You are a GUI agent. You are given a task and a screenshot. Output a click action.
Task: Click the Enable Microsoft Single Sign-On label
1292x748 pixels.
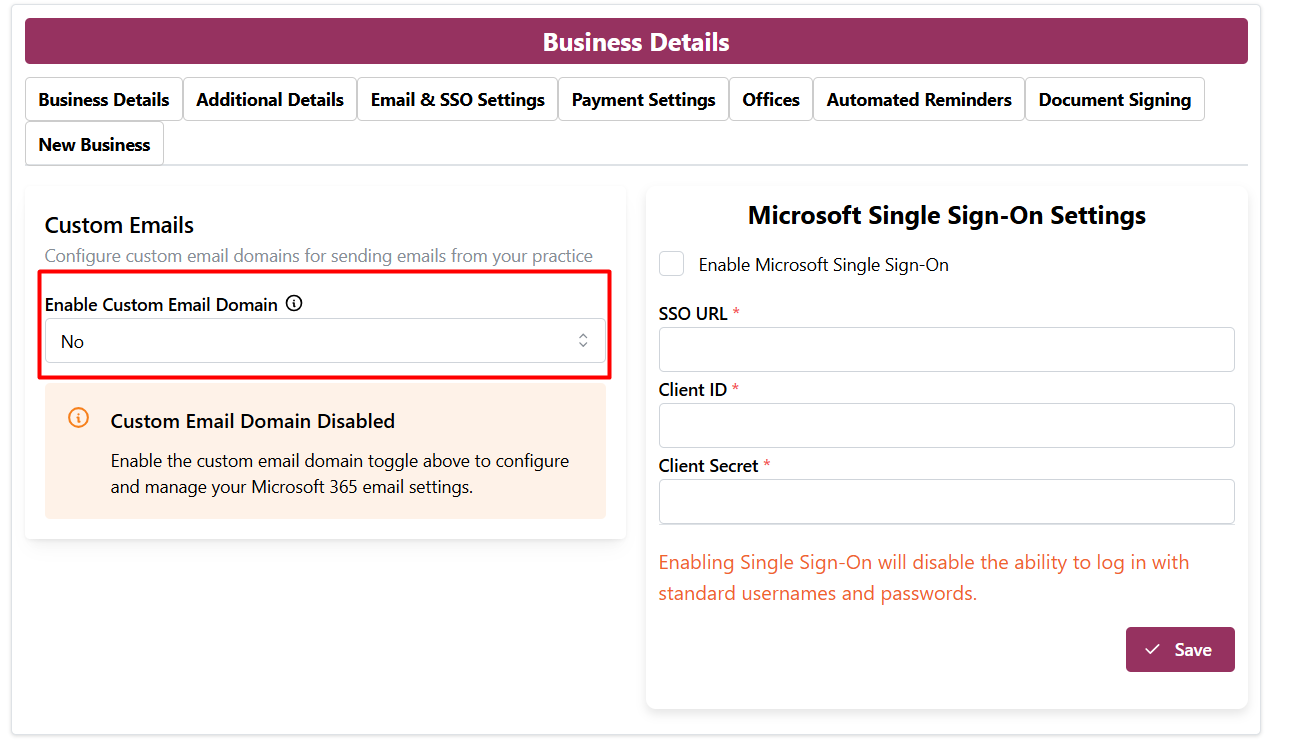[x=823, y=265]
